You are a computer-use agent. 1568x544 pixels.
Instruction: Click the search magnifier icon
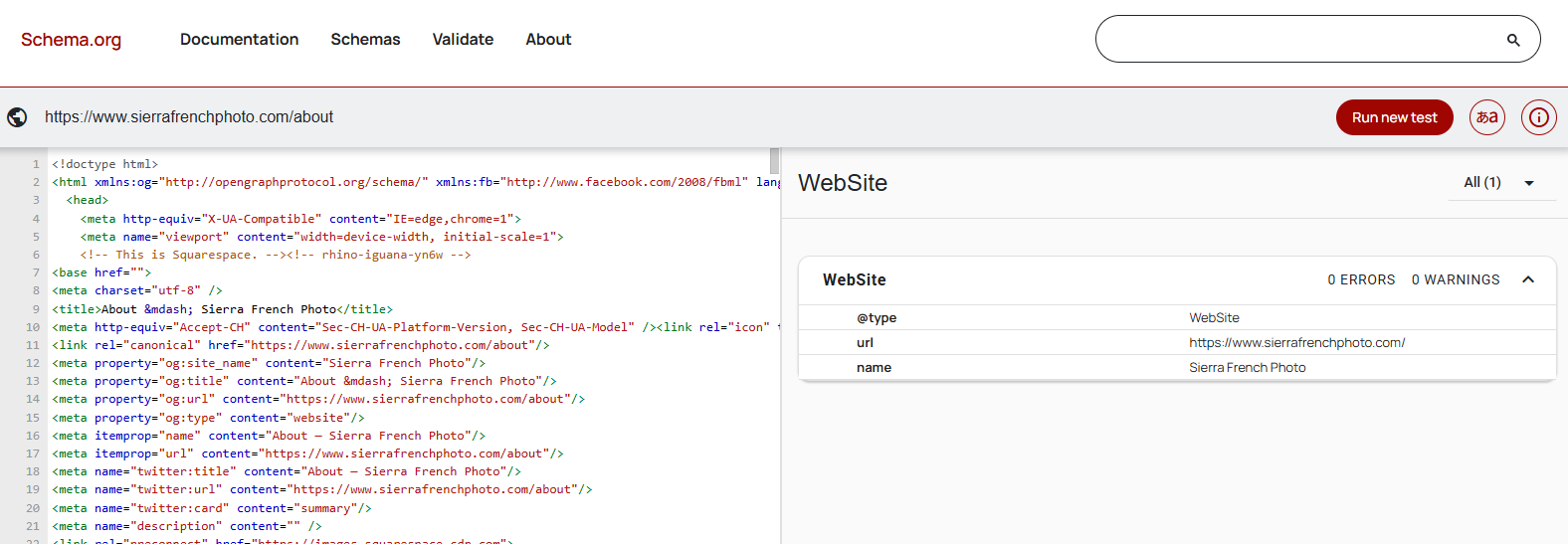pos(1512,40)
